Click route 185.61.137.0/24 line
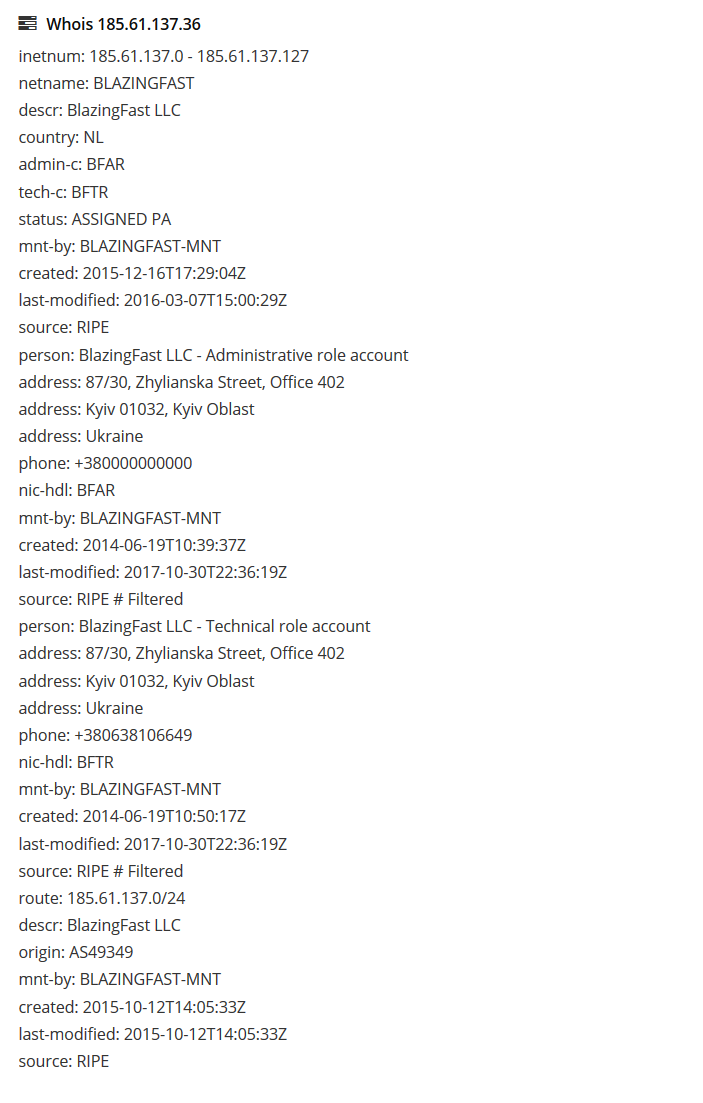This screenshot has width=703, height=1103. (102, 898)
